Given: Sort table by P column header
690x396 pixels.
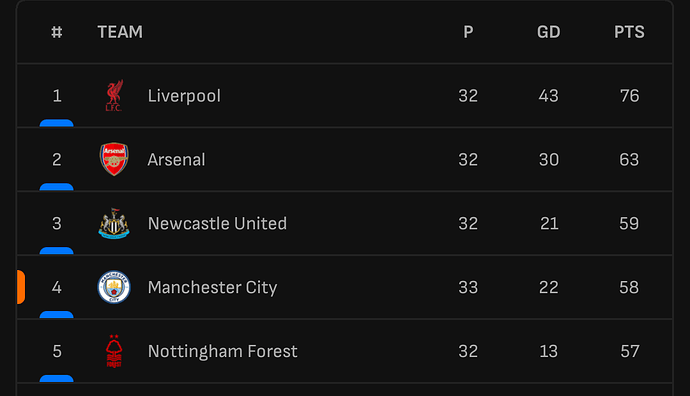Looking at the screenshot, I should [468, 32].
